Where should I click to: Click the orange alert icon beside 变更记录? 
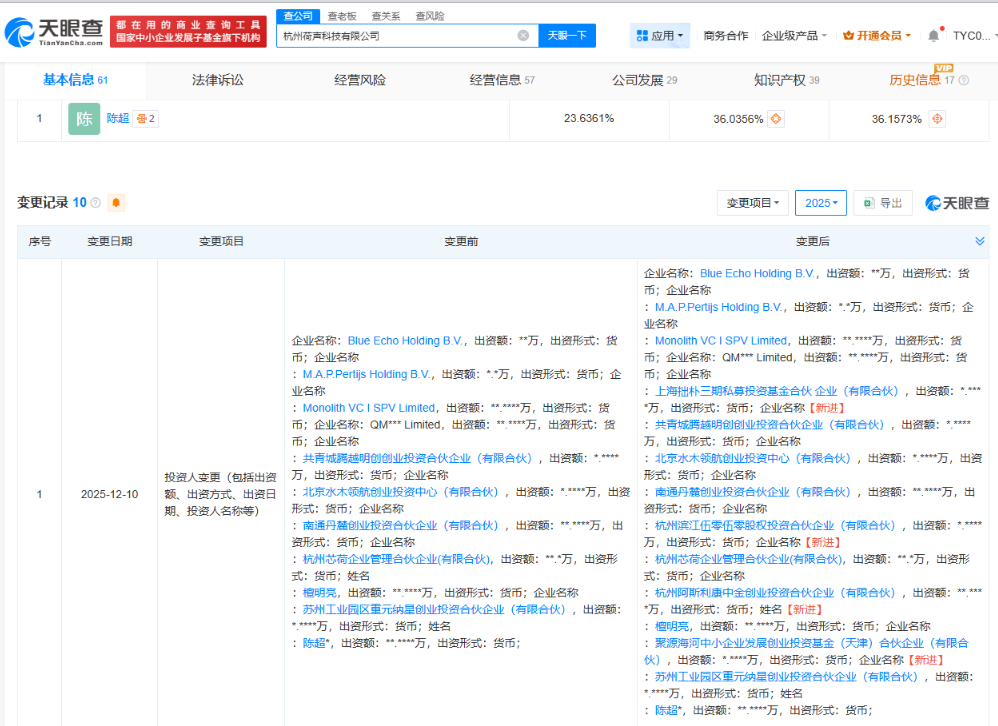point(116,203)
